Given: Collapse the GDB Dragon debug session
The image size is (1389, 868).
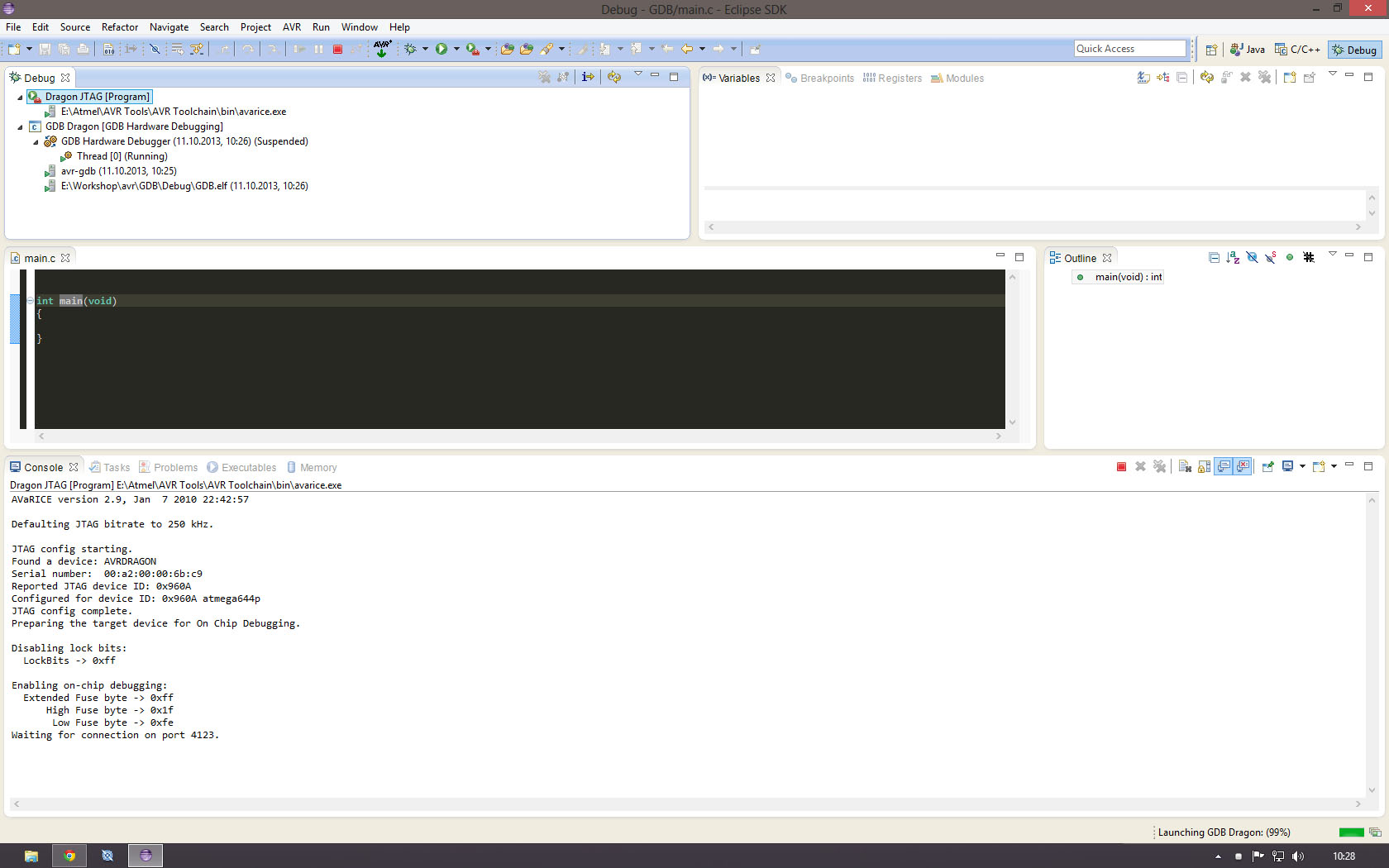Looking at the screenshot, I should click(x=20, y=126).
